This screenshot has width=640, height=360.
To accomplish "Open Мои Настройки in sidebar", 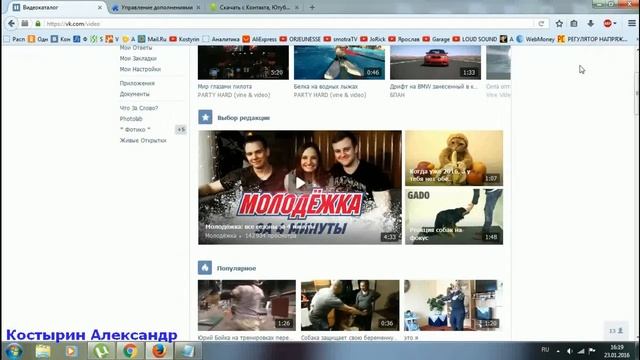I will click(140, 69).
